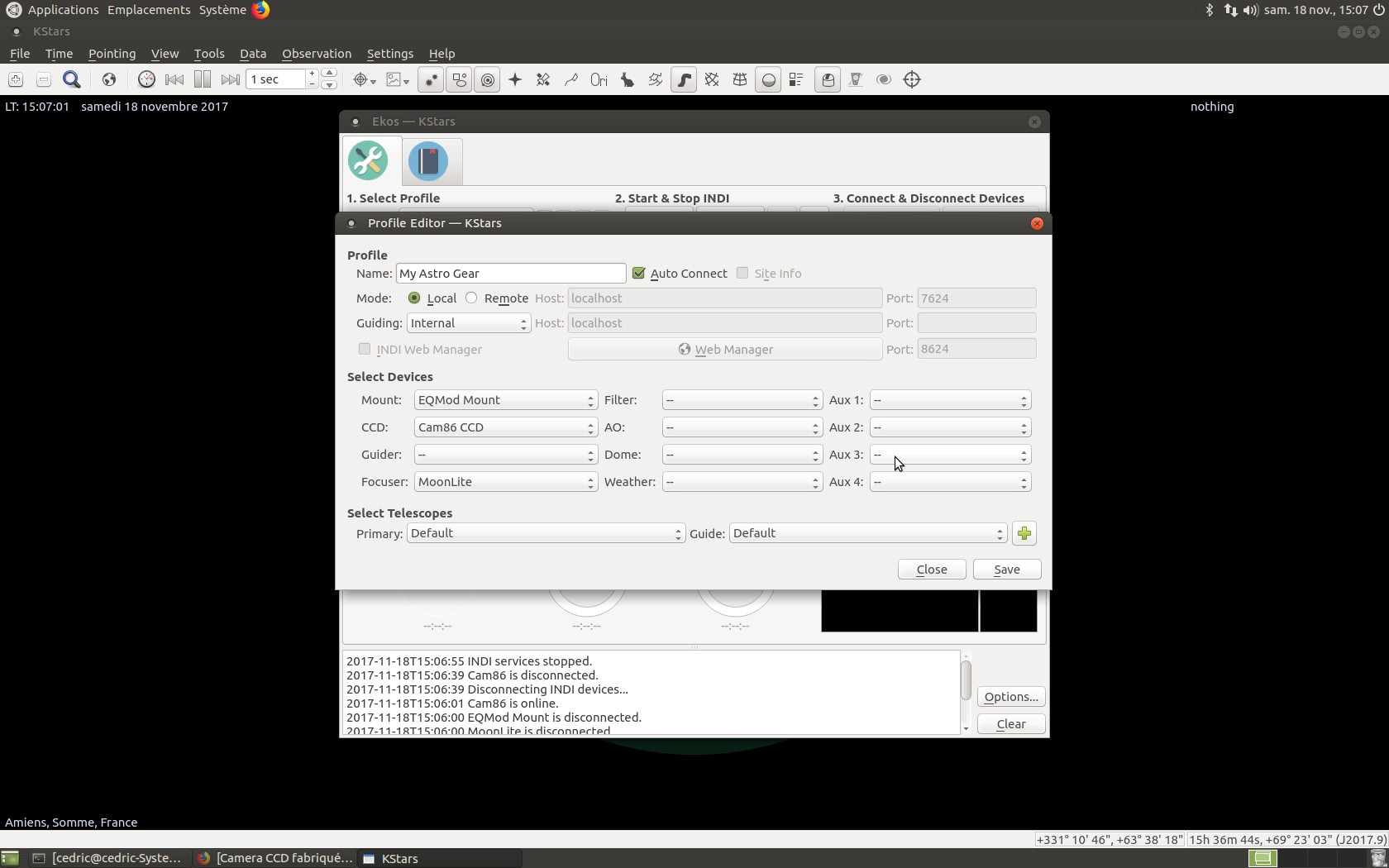1389x868 pixels.
Task: Click the profile Name field 'My Astro Gear'
Action: [x=511, y=274]
